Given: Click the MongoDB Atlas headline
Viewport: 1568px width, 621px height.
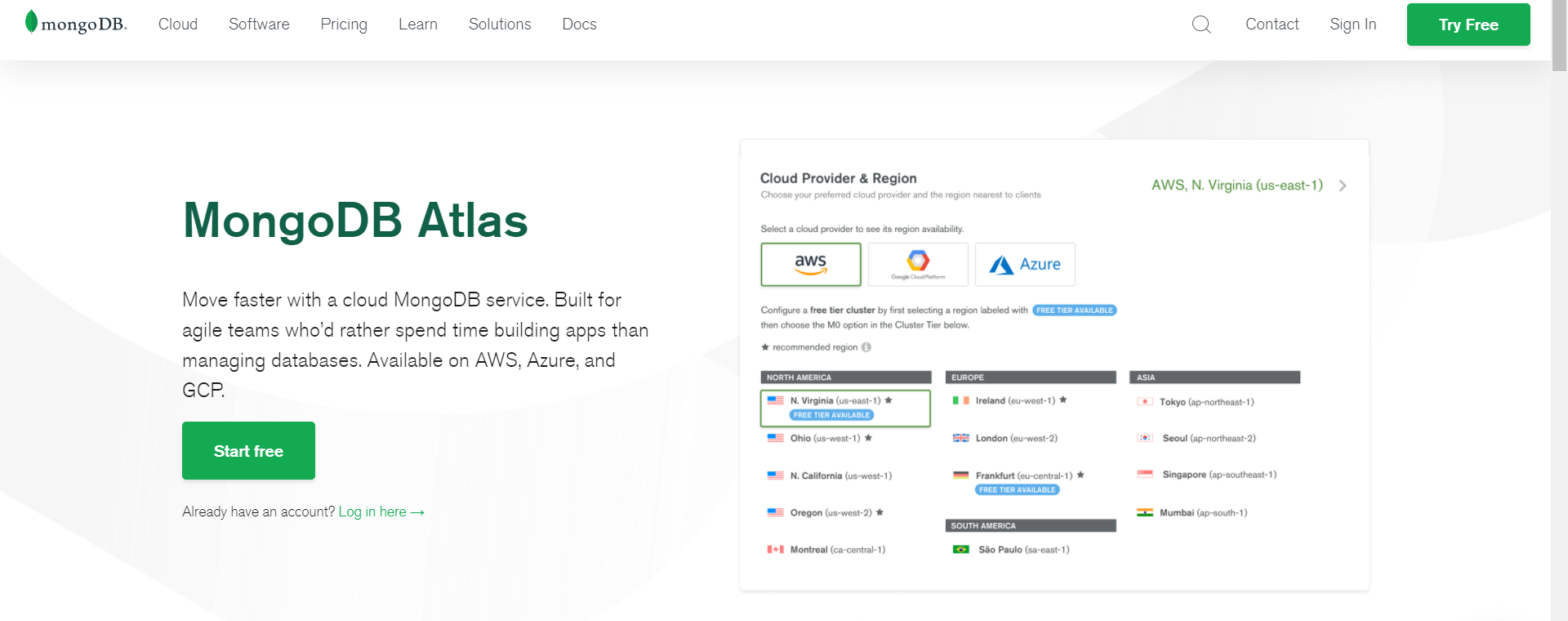Looking at the screenshot, I should click(355, 221).
